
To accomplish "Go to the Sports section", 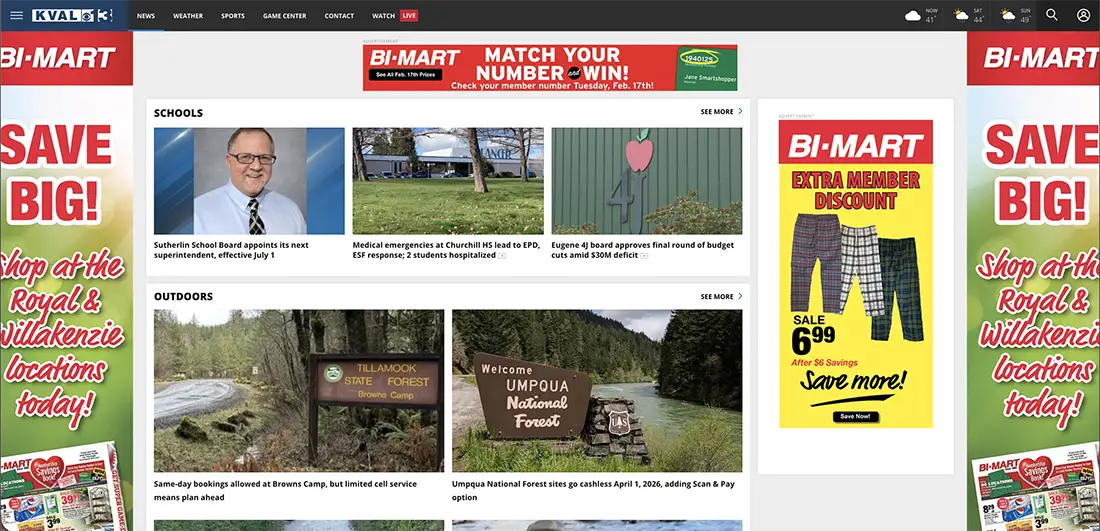I will tap(233, 15).
